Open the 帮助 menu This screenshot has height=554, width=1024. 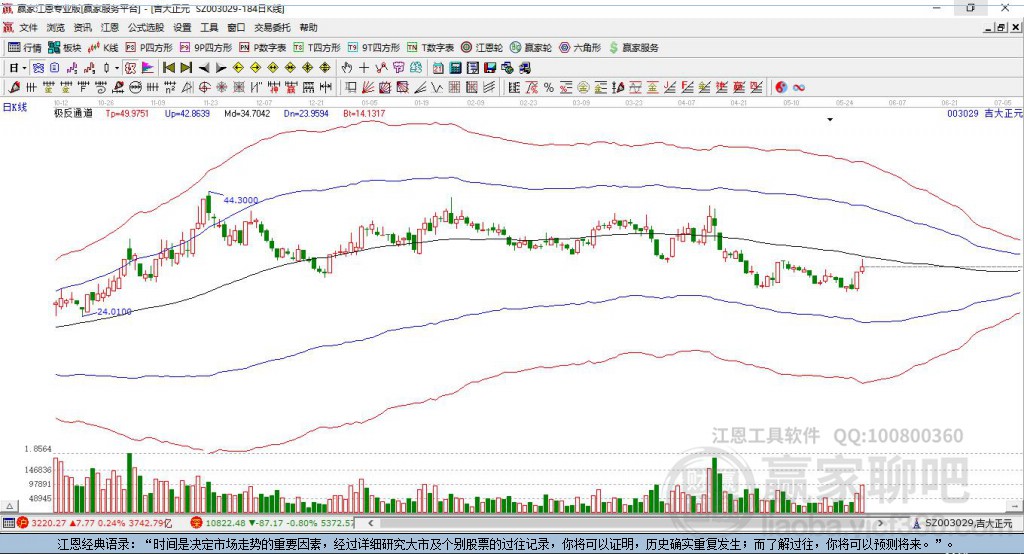(x=308, y=27)
